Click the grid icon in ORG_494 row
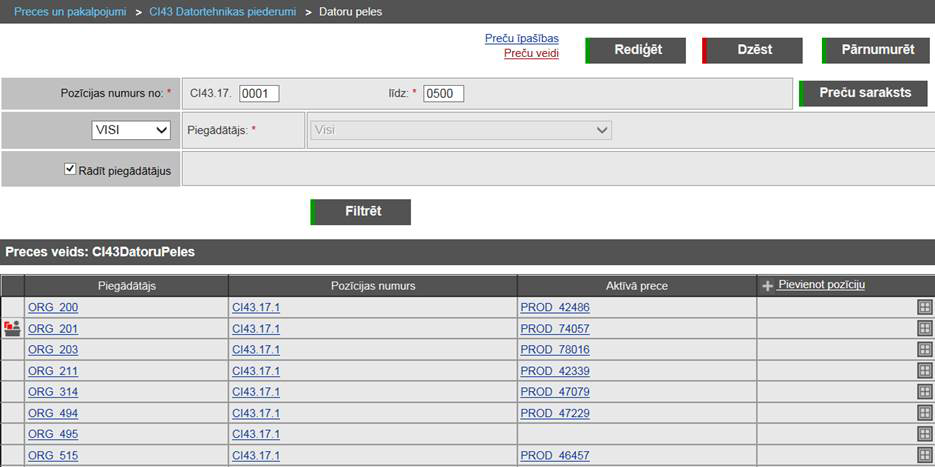The width and height of the screenshot is (935, 467). [x=924, y=413]
